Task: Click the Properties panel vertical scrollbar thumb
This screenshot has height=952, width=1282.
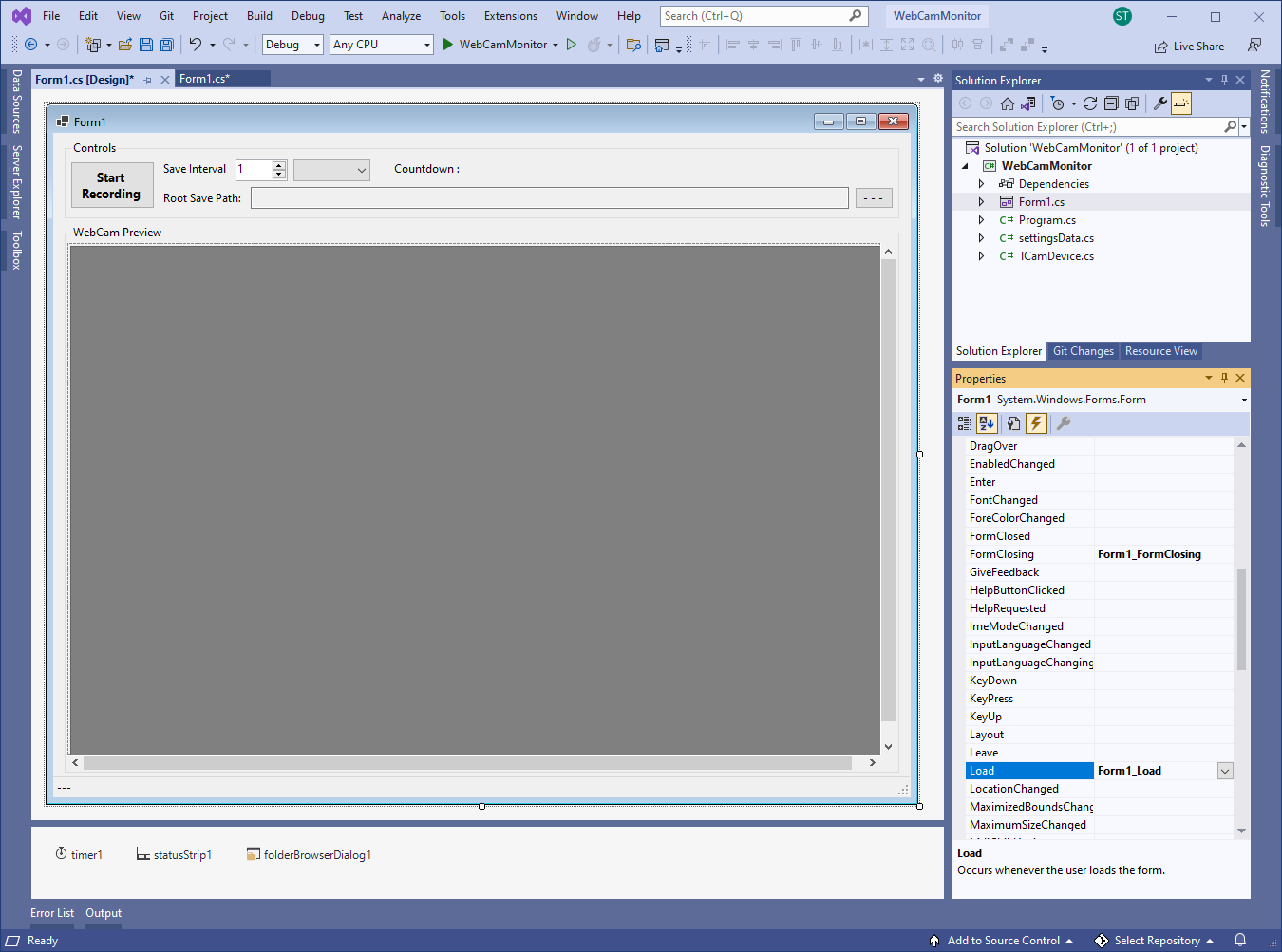Action: tap(1241, 619)
